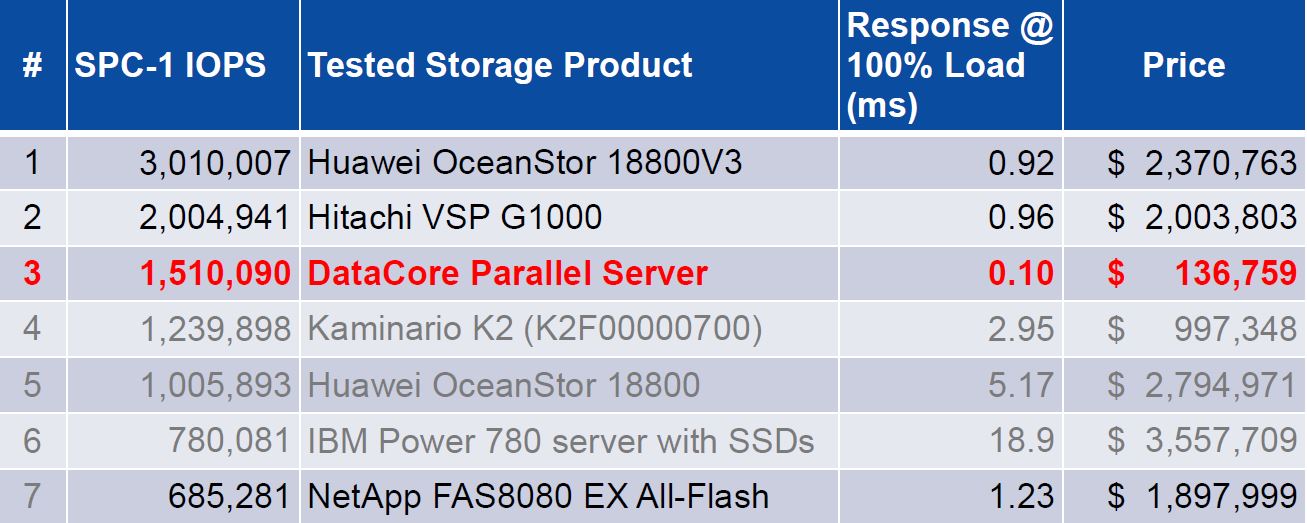Viewport: 1307px width, 523px height.
Task: Click row number 5 cell
Action: (32, 385)
